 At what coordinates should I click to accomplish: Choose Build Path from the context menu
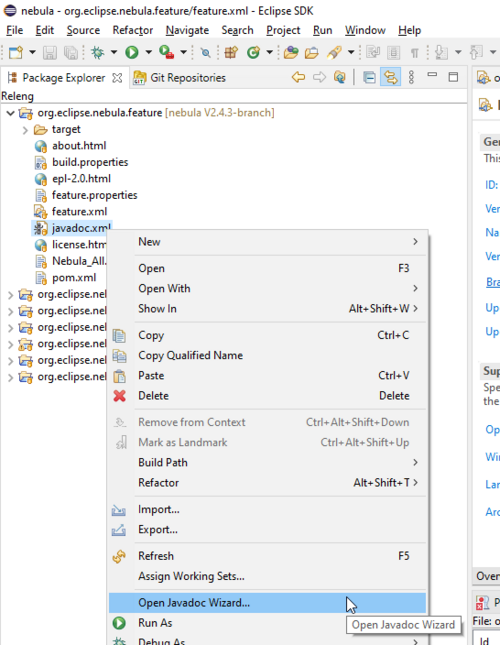267,462
